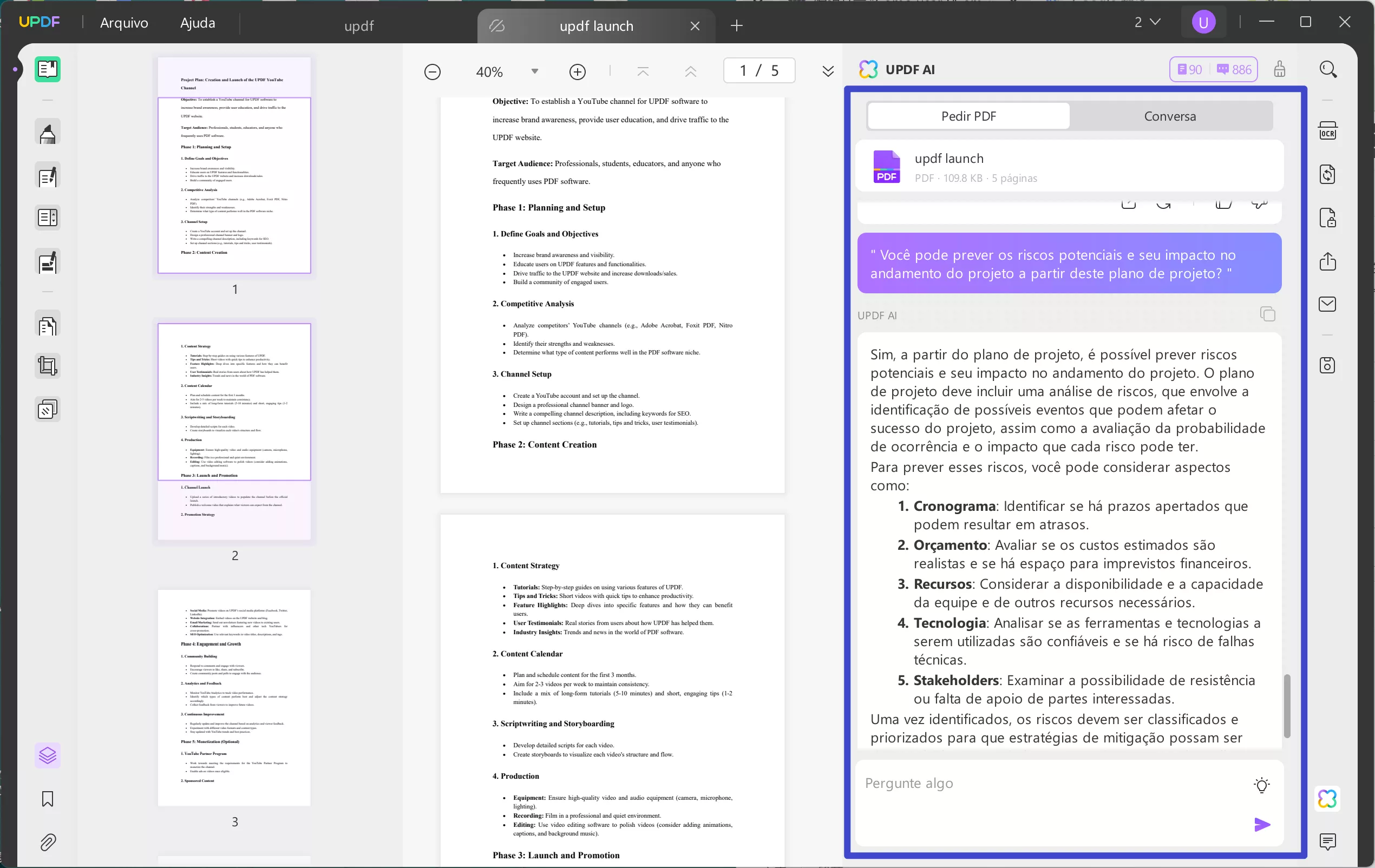The height and width of the screenshot is (868, 1375).
Task: Open the zoom level dropdown
Action: click(534, 71)
